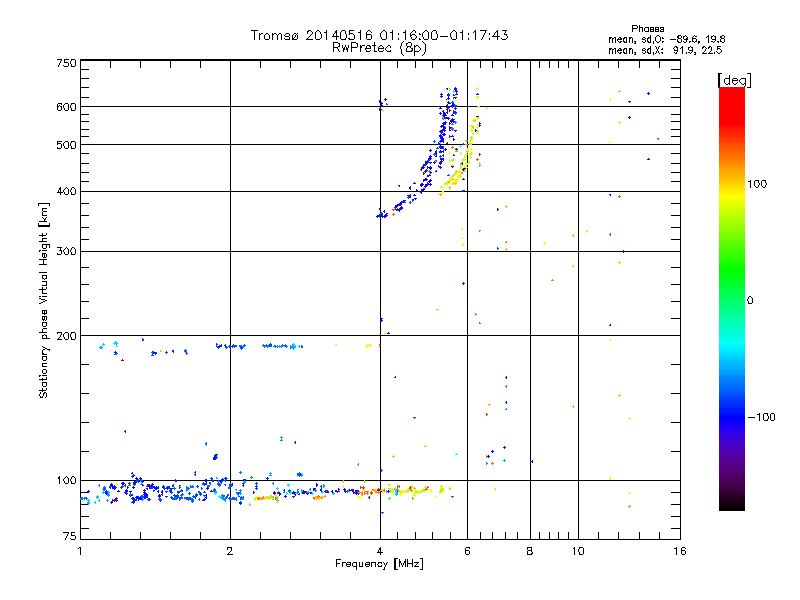This screenshot has width=800, height=600.
Task: Click the y-axis tick label '500'
Action: [66, 145]
